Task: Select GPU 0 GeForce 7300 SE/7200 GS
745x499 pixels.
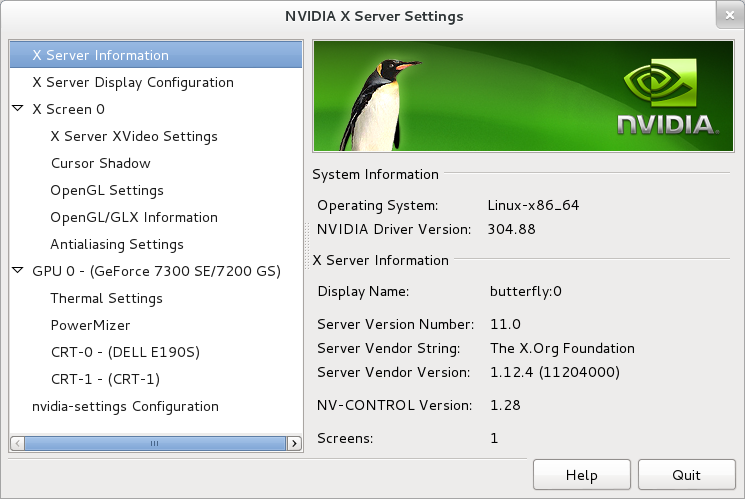Action: click(156, 271)
